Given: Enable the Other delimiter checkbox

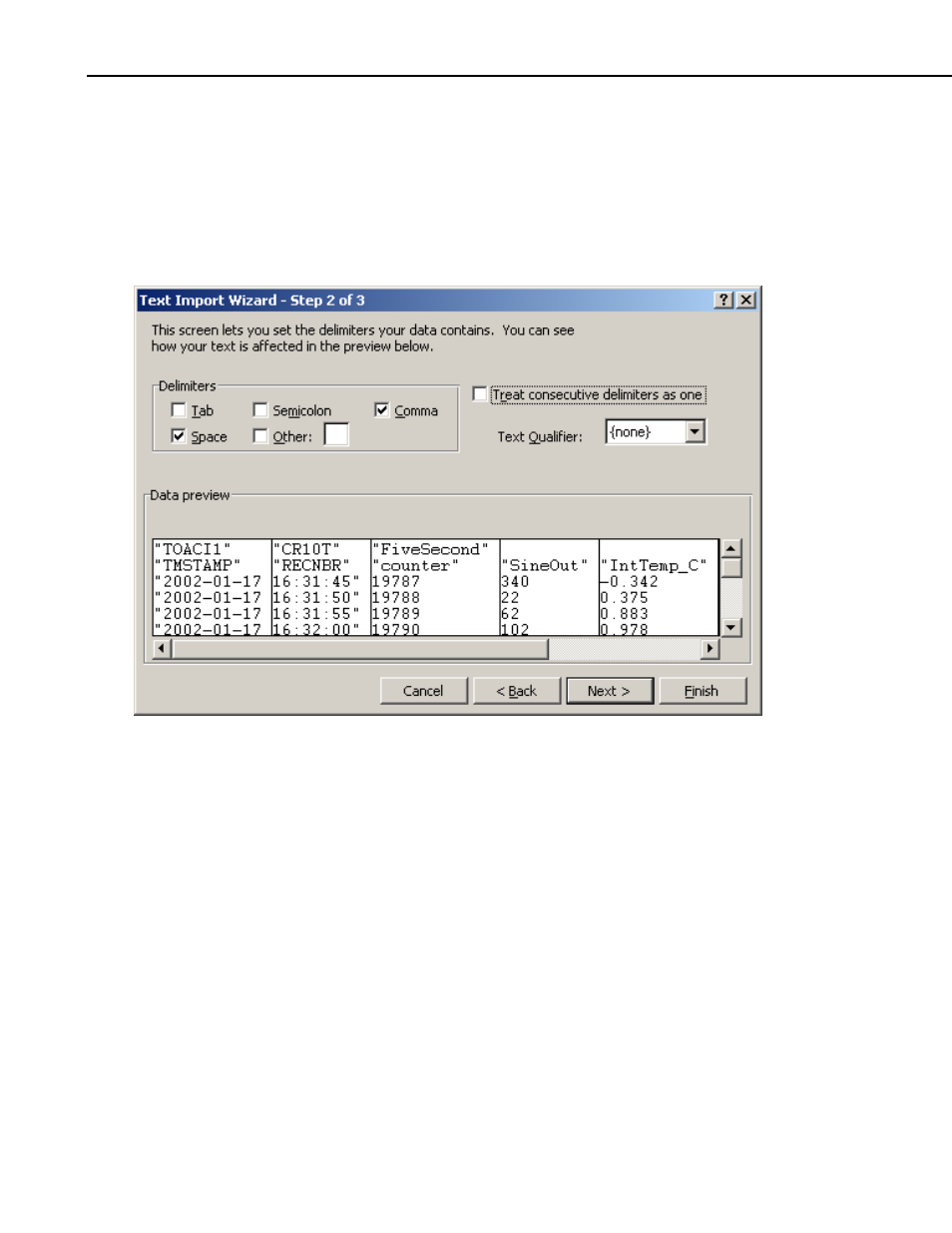Looking at the screenshot, I should coord(260,436).
